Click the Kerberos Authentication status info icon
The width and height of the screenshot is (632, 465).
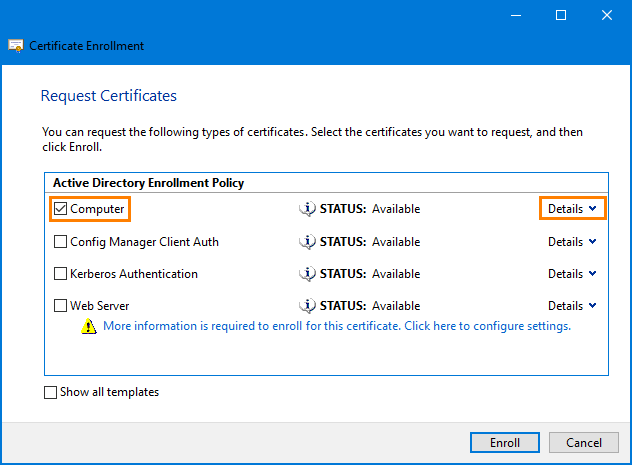308,274
